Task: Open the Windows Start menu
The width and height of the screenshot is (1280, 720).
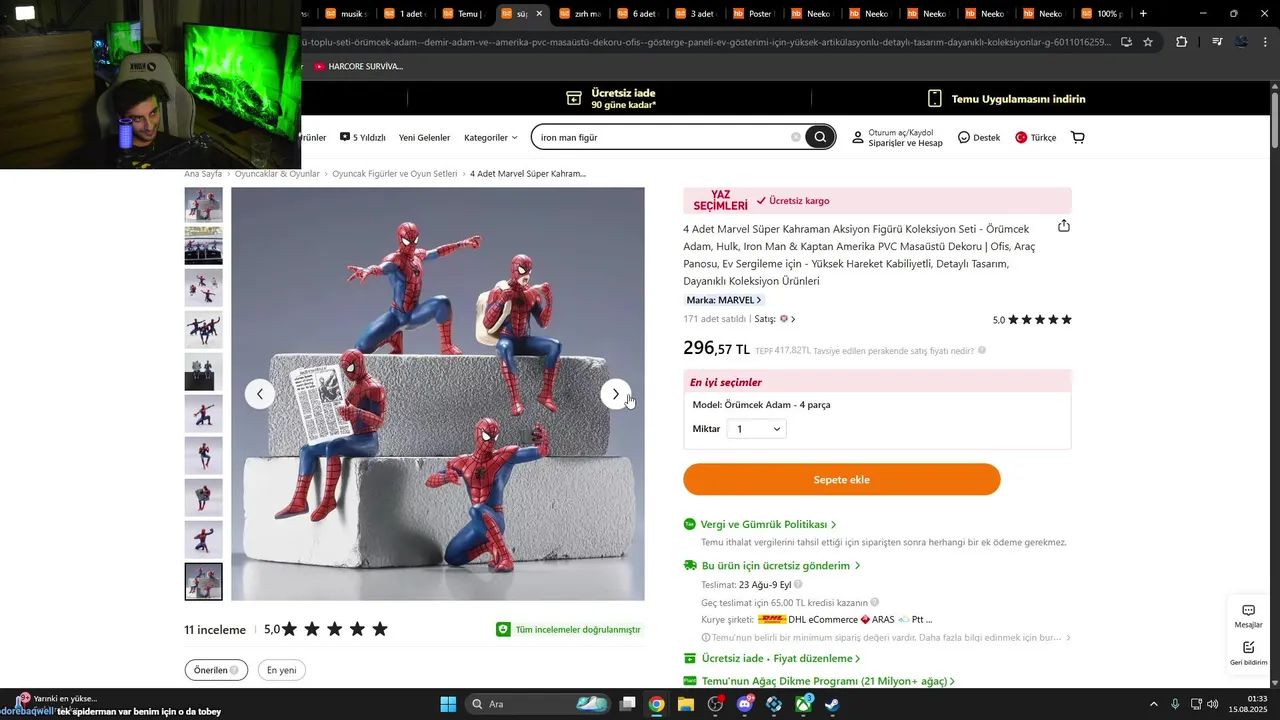Action: [448, 704]
